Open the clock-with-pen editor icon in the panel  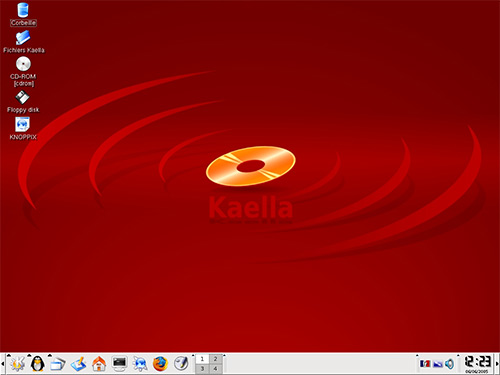point(181,364)
